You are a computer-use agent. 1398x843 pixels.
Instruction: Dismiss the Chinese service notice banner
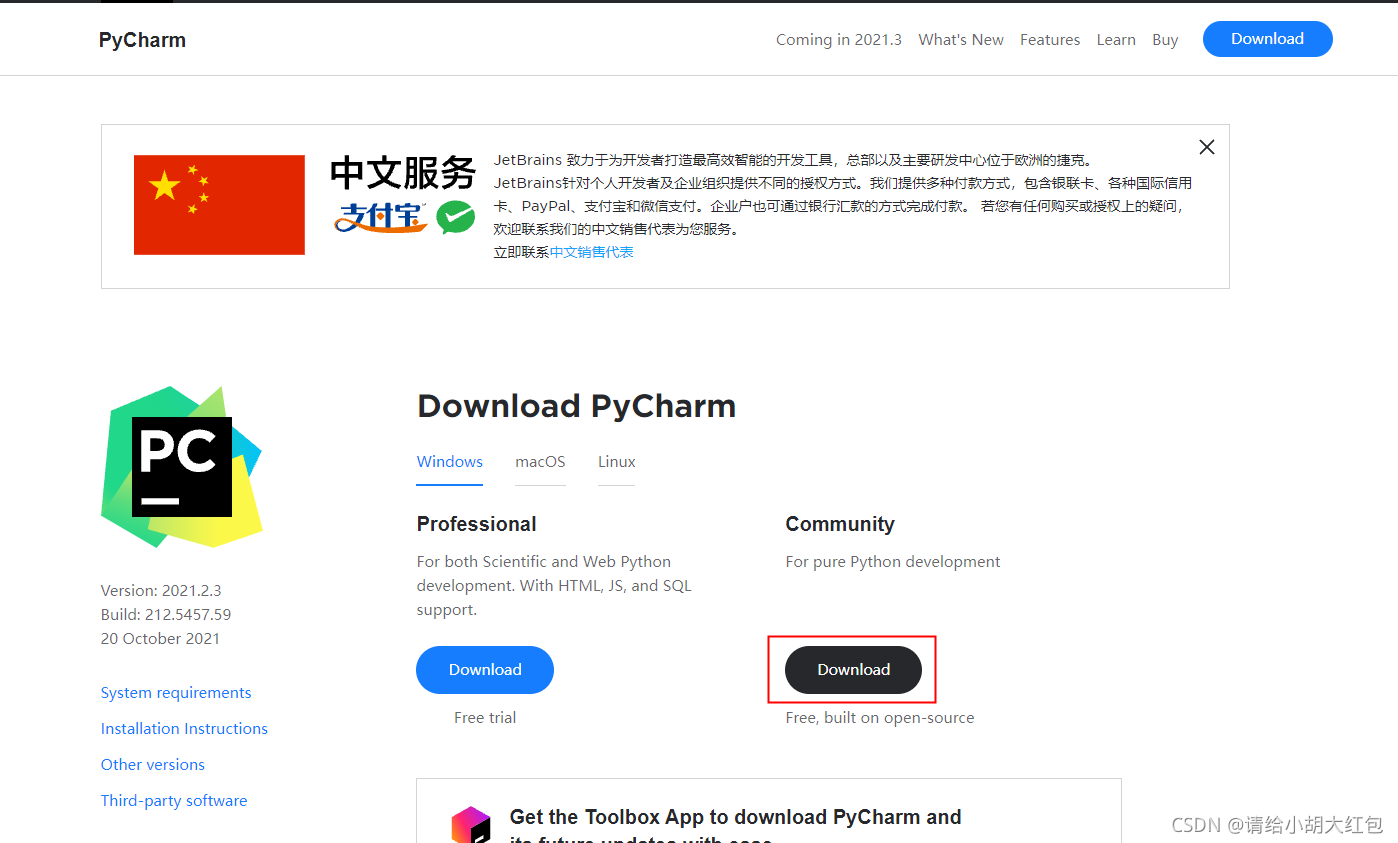[1206, 146]
